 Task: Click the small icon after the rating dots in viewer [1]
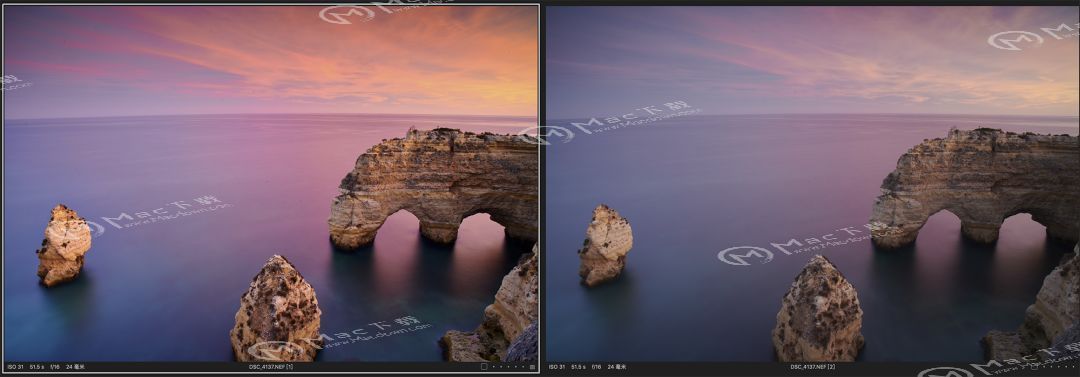tap(532, 367)
